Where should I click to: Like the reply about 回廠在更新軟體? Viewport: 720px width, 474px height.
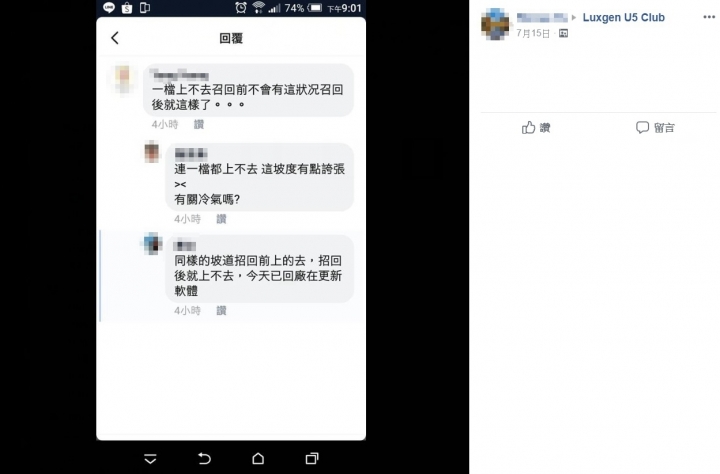point(221,311)
